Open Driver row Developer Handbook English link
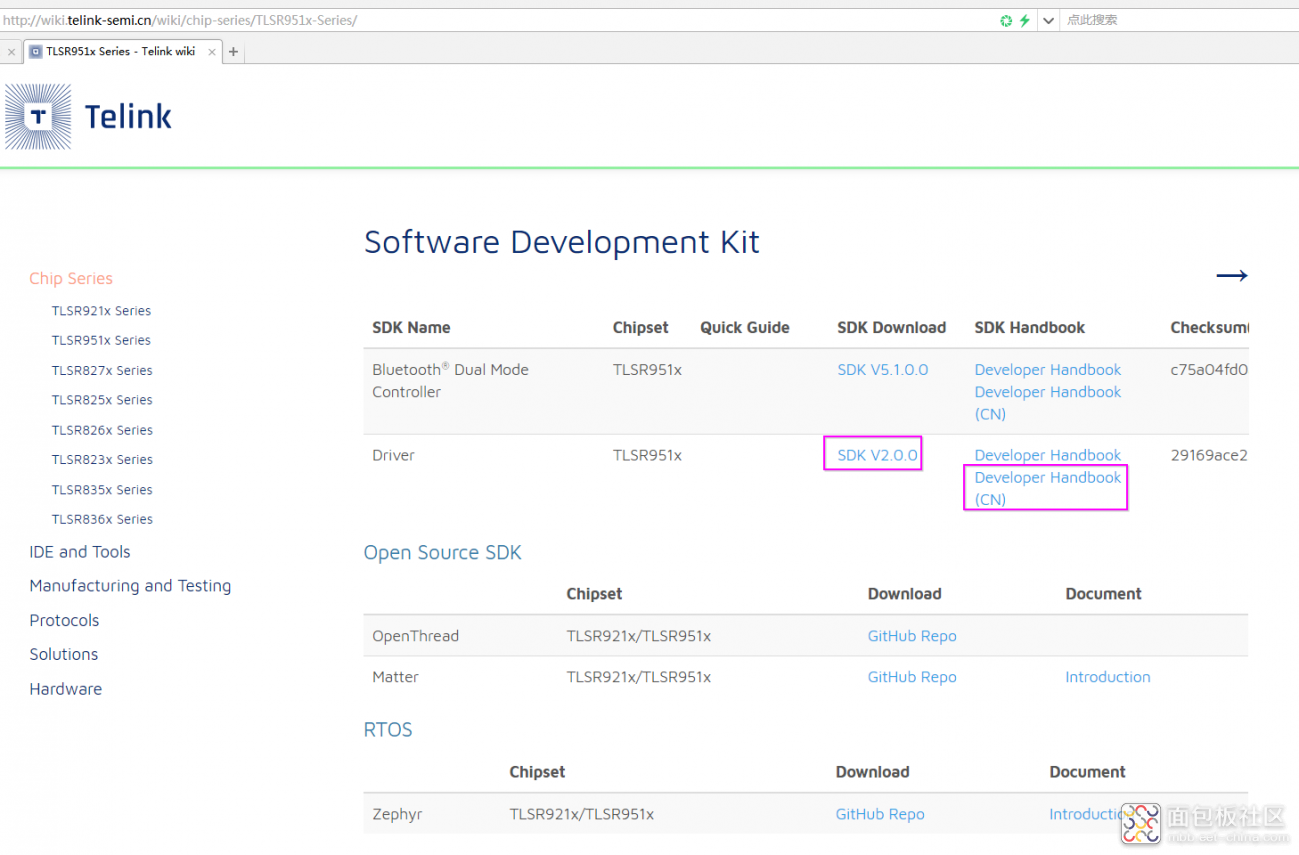This screenshot has width=1299, height=855. (1048, 455)
